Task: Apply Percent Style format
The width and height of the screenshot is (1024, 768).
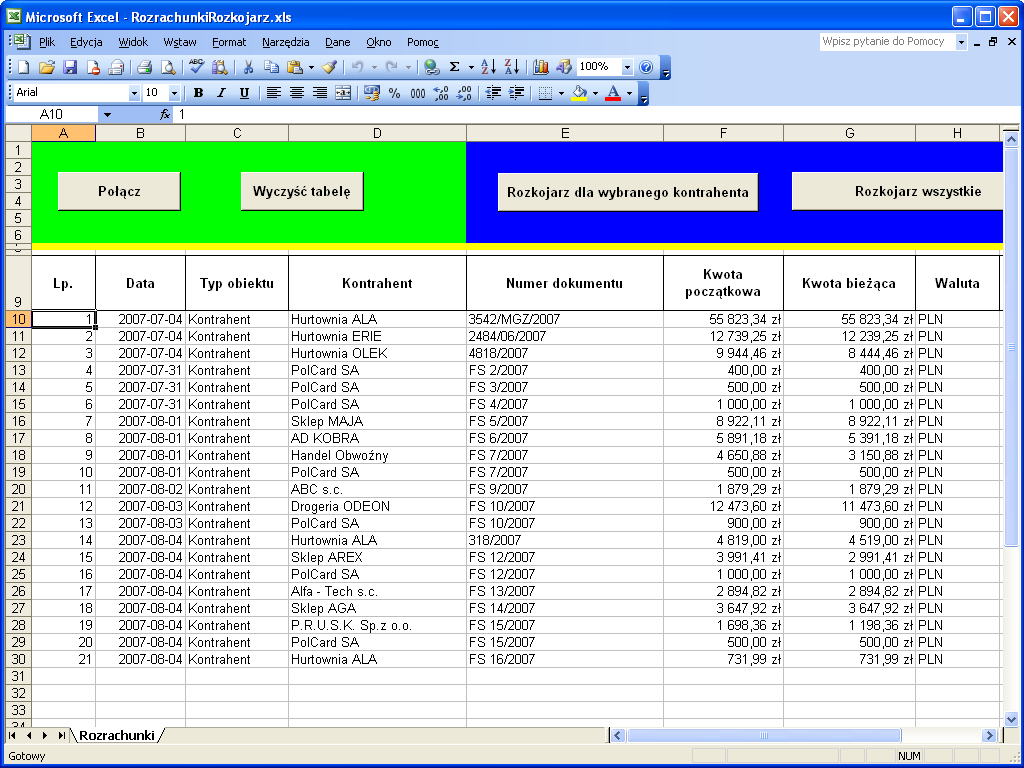Action: pyautogui.click(x=394, y=93)
